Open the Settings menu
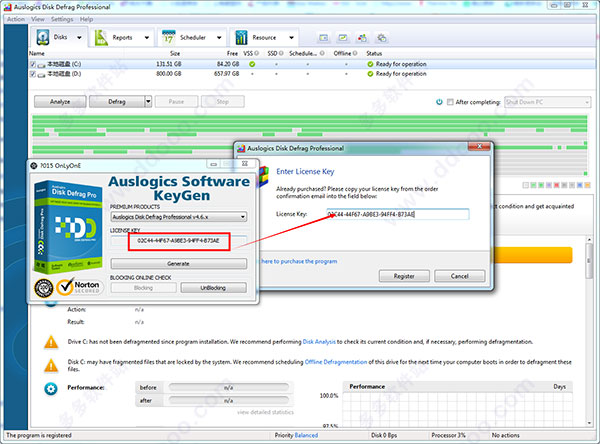Screen dimensions: 600x444 61,19
